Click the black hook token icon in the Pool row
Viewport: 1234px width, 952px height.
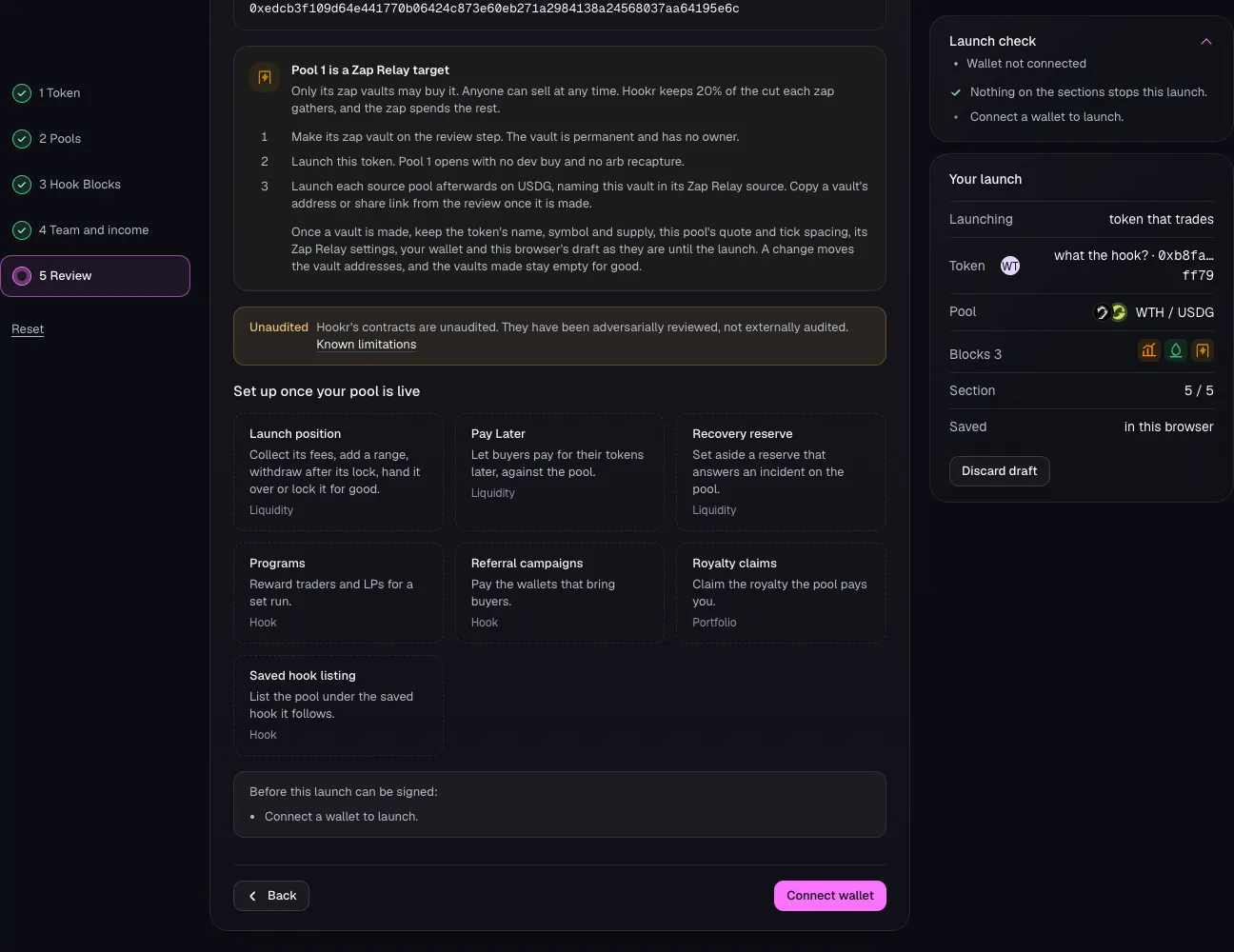click(1102, 312)
